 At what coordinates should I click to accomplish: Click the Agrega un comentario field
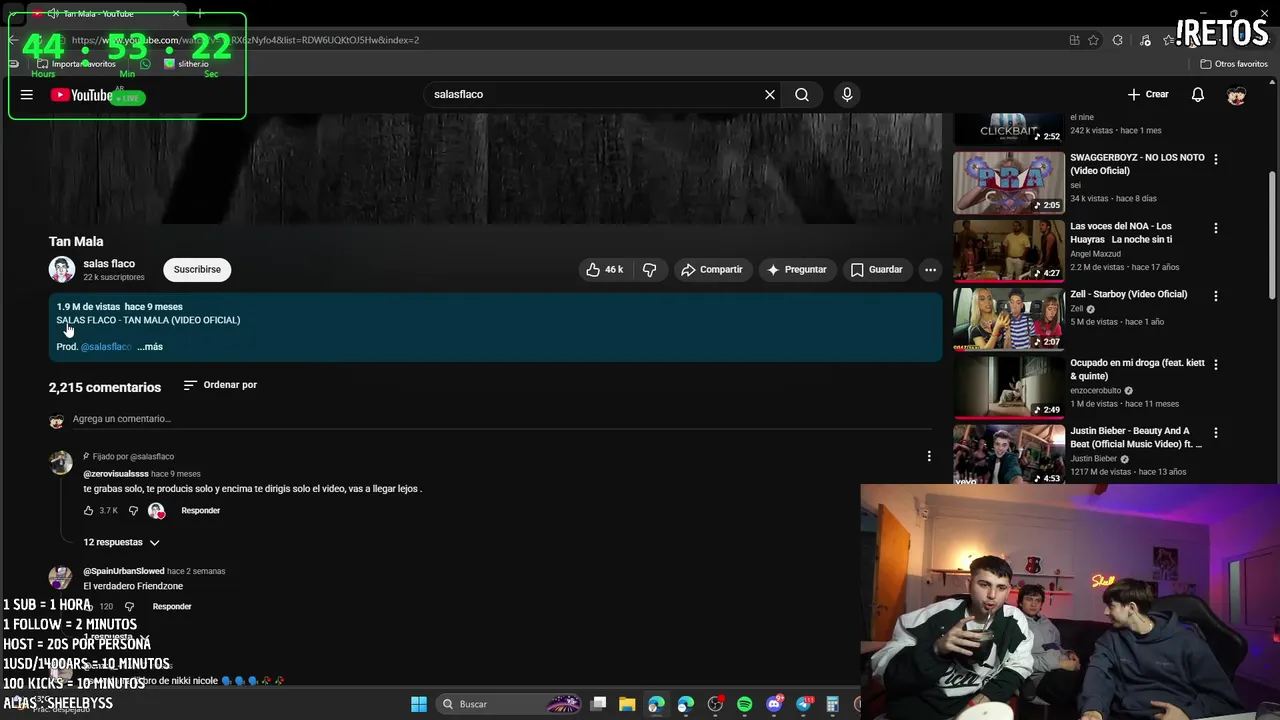pyautogui.click(x=500, y=419)
